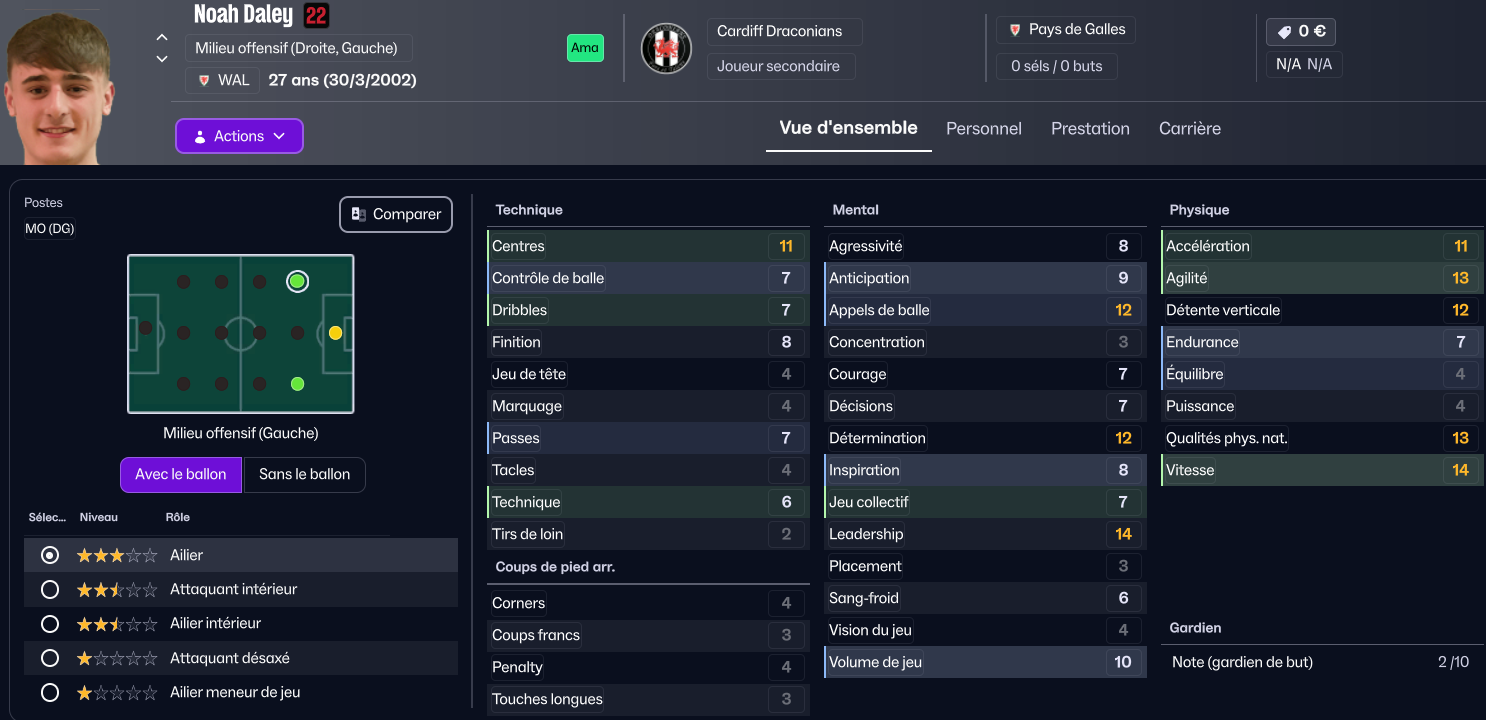Go to next player with down chevron
Image resolution: width=1486 pixels, height=720 pixels.
click(x=162, y=59)
